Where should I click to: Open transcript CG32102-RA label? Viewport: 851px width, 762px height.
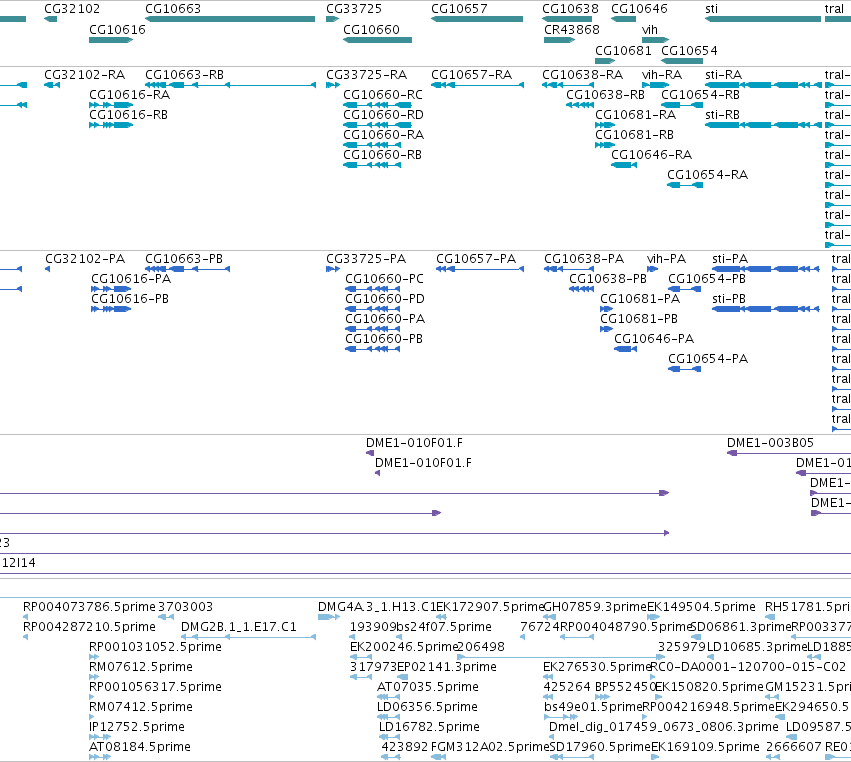coord(85,74)
